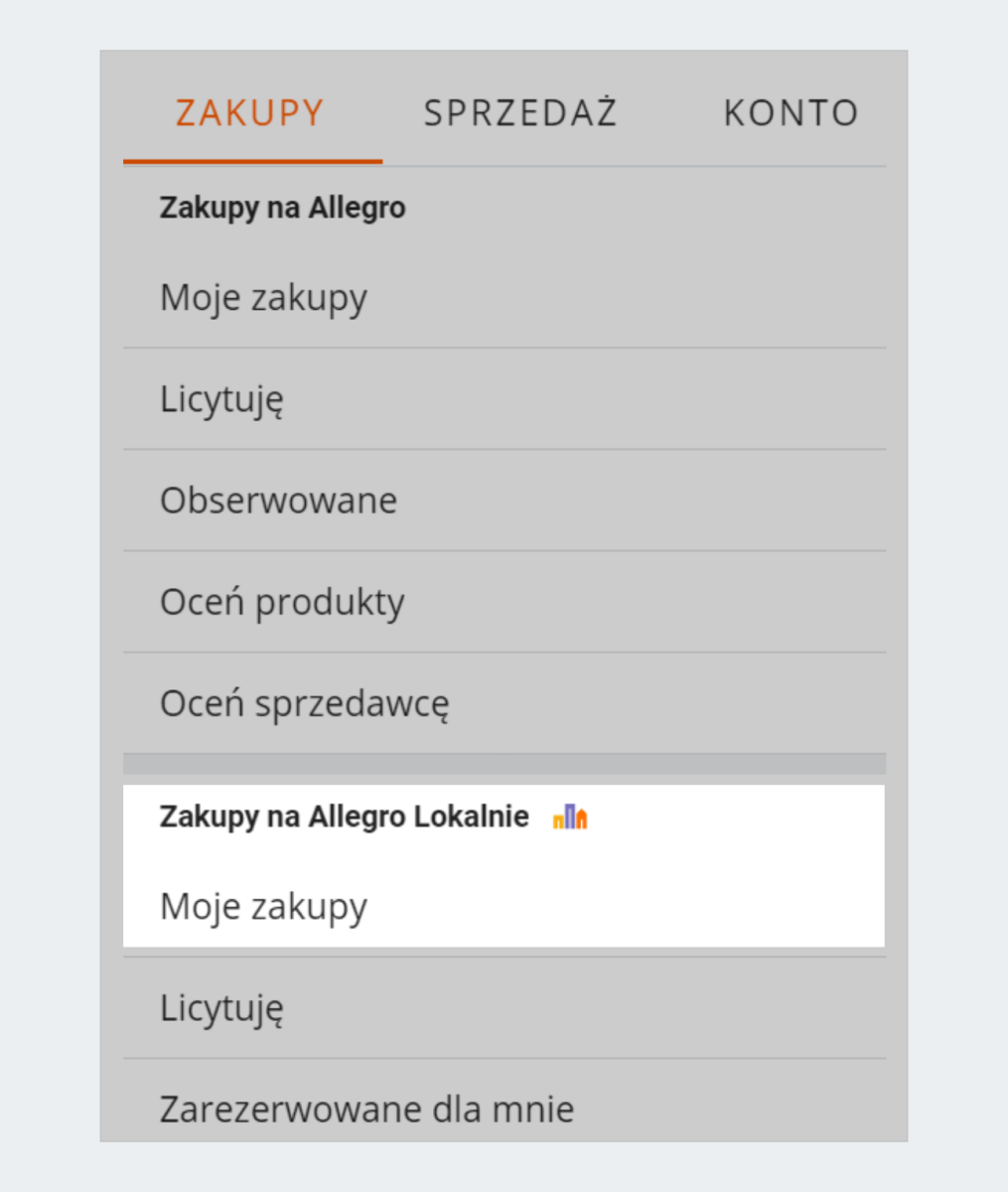
Task: Click the underline indicator beneath ZAKUPY
Action: click(252, 159)
